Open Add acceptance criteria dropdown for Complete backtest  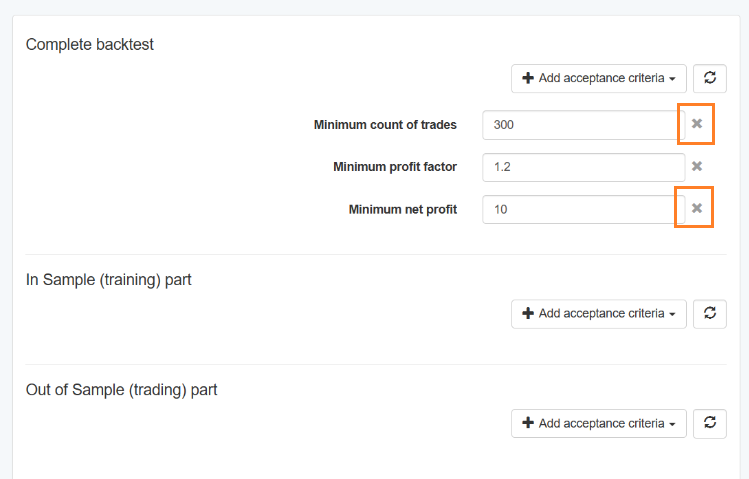(x=599, y=78)
